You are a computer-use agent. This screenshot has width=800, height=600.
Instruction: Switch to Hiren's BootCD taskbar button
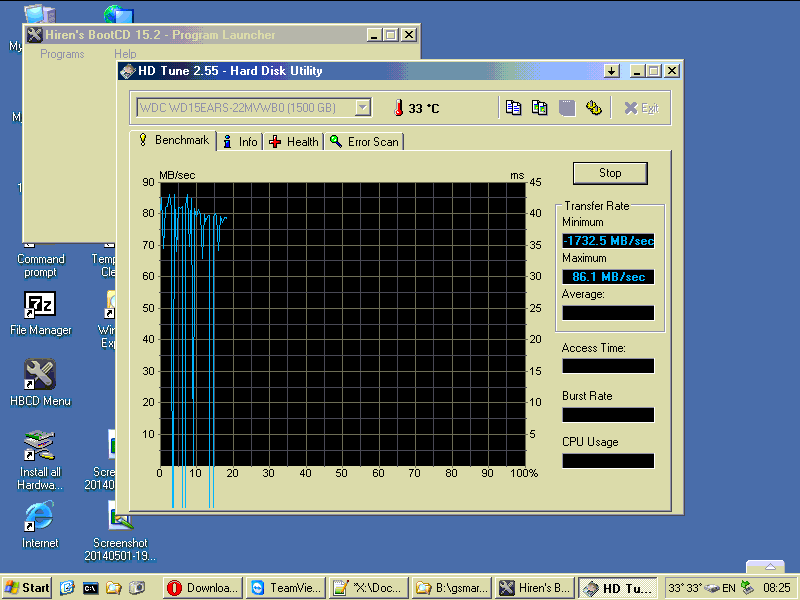click(x=535, y=588)
